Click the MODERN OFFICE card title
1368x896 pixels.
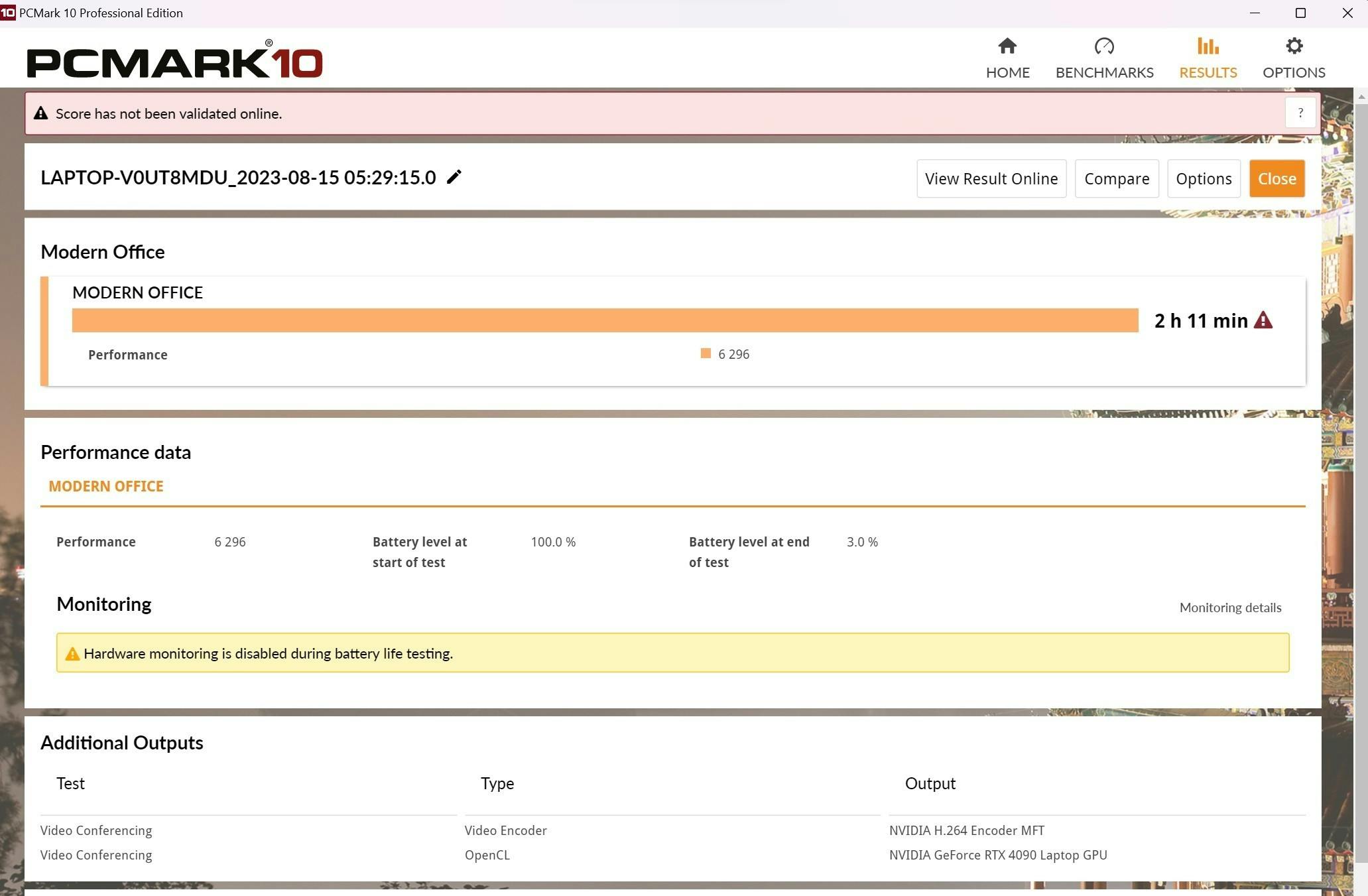tap(137, 292)
